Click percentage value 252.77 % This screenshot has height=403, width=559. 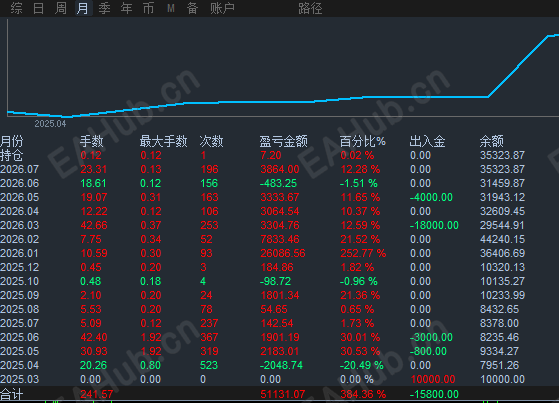pos(363,253)
